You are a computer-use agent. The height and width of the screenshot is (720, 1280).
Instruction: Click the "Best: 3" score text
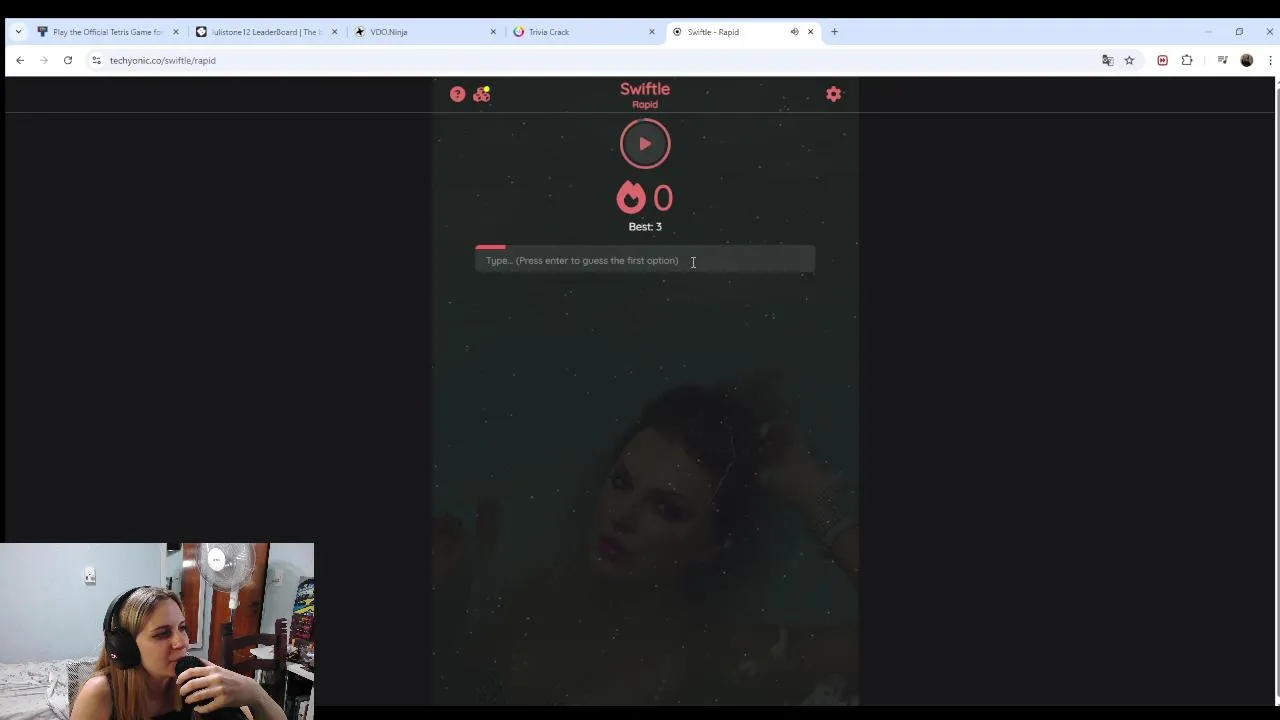click(x=645, y=227)
